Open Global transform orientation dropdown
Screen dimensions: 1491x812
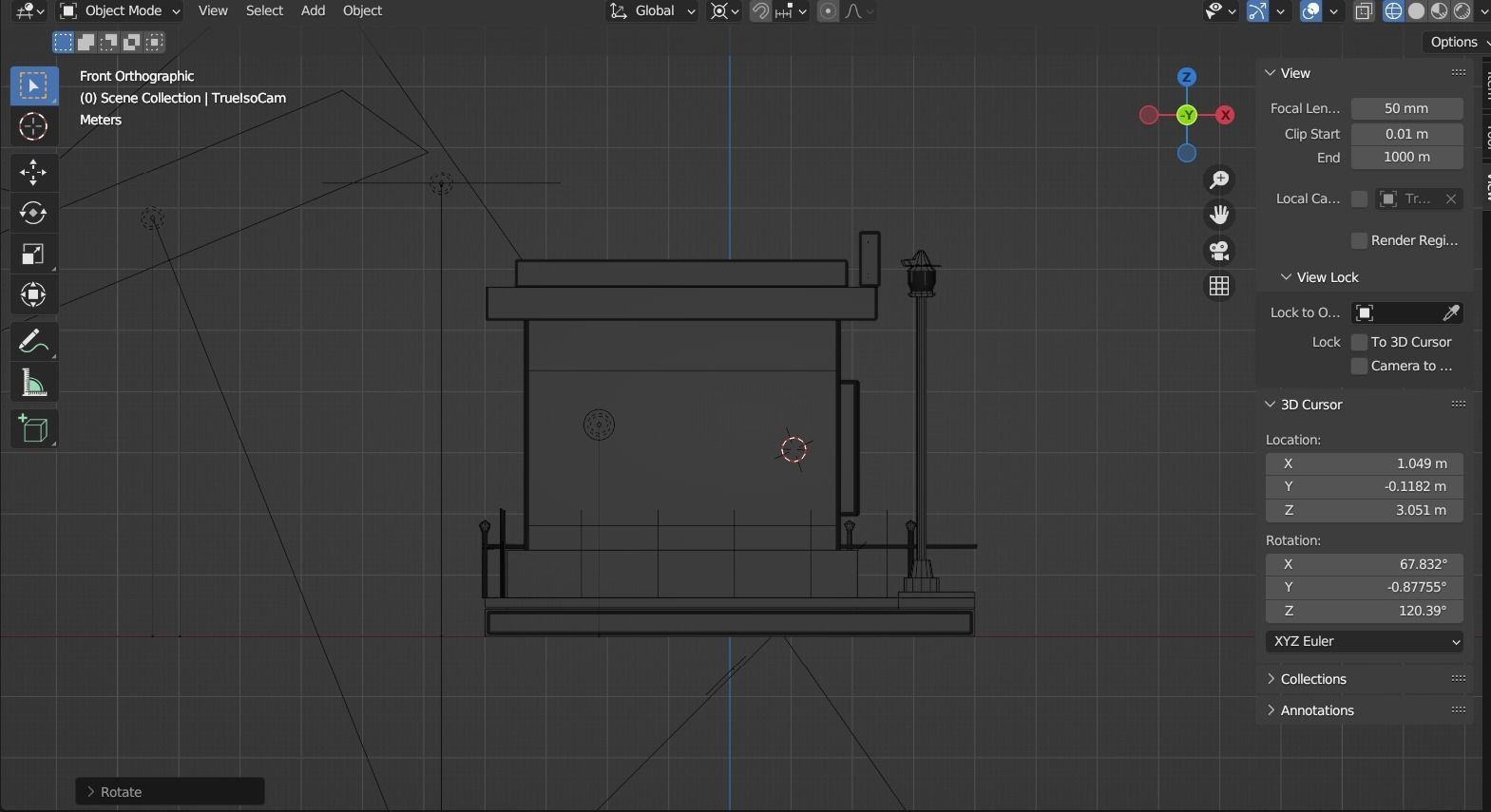pos(652,11)
